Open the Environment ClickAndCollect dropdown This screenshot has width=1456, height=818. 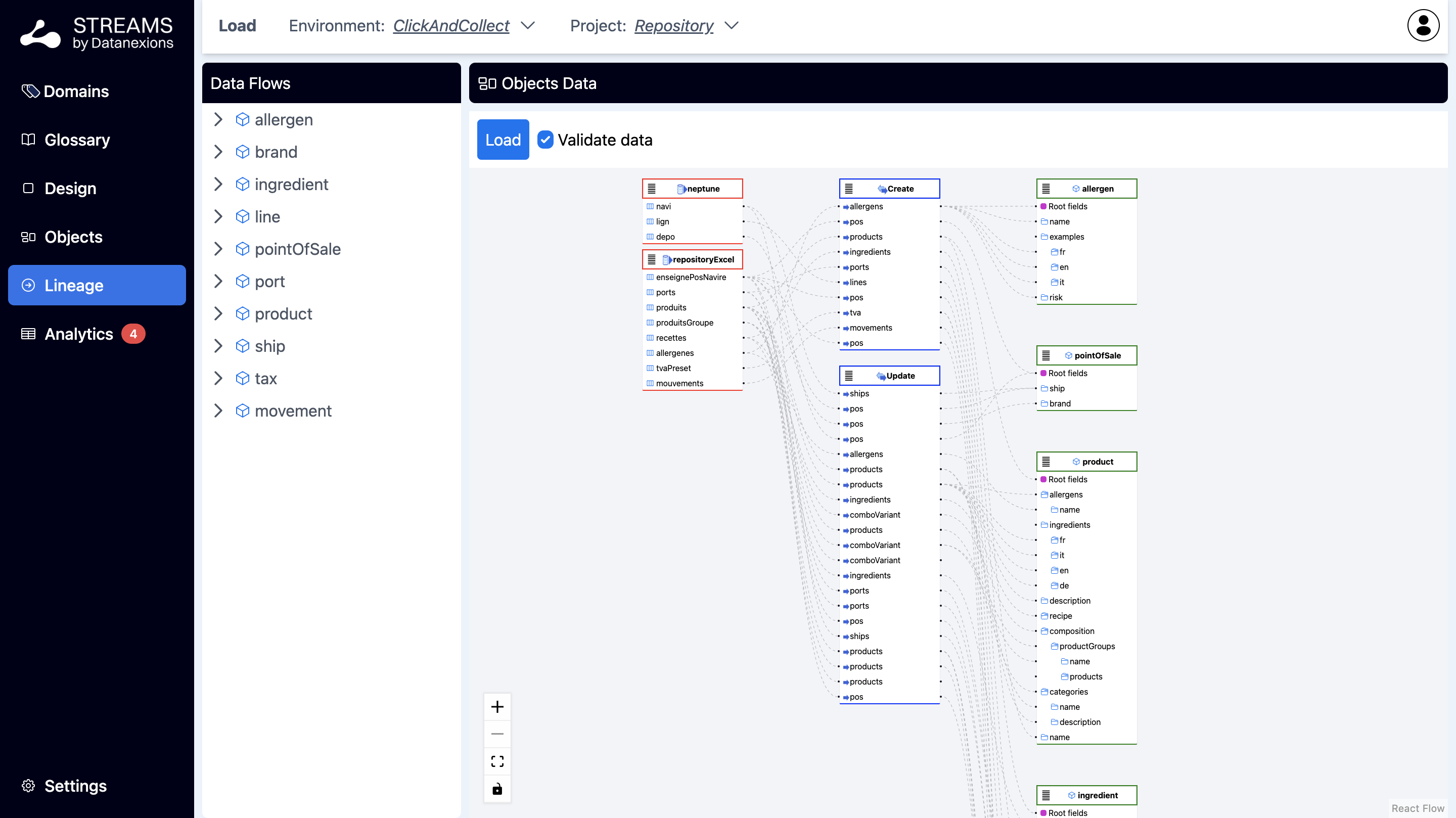pos(528,26)
